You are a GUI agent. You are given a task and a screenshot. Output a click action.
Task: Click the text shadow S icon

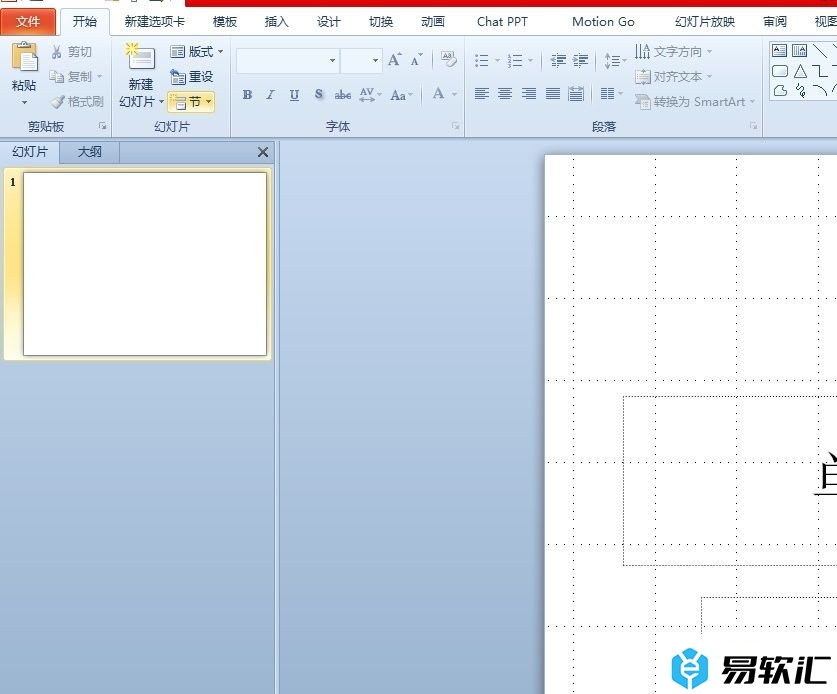click(319, 95)
